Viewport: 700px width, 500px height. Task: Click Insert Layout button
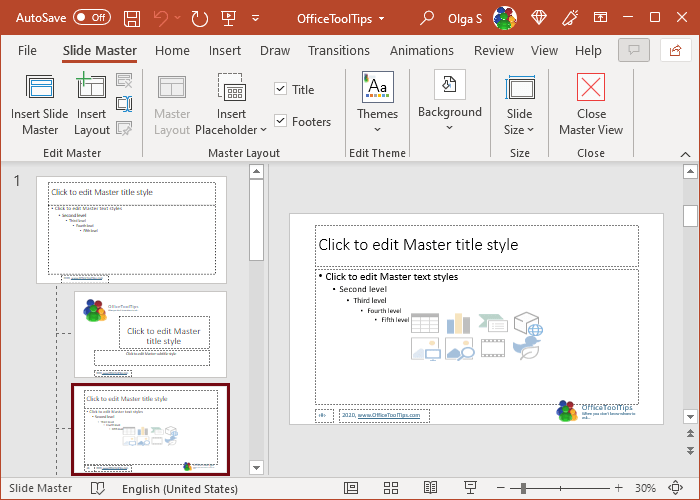pos(92,105)
